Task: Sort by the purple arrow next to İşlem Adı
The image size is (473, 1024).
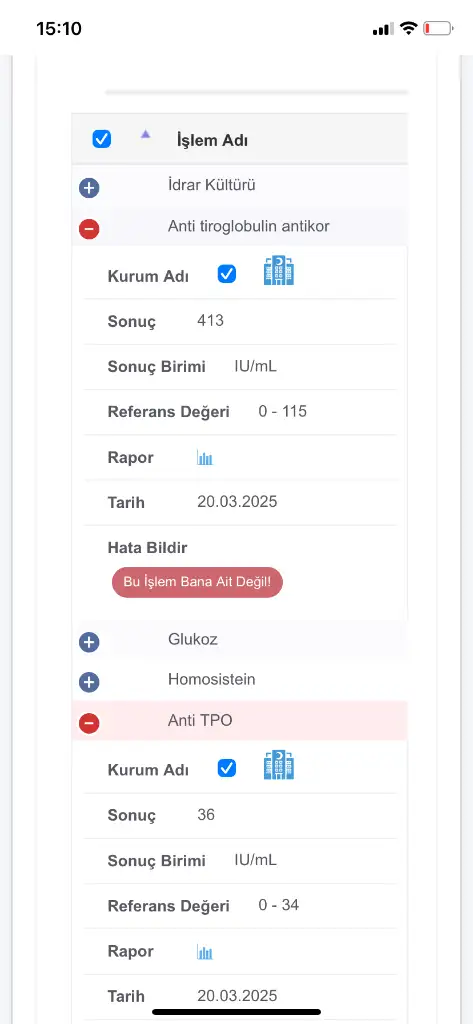Action: (x=146, y=134)
